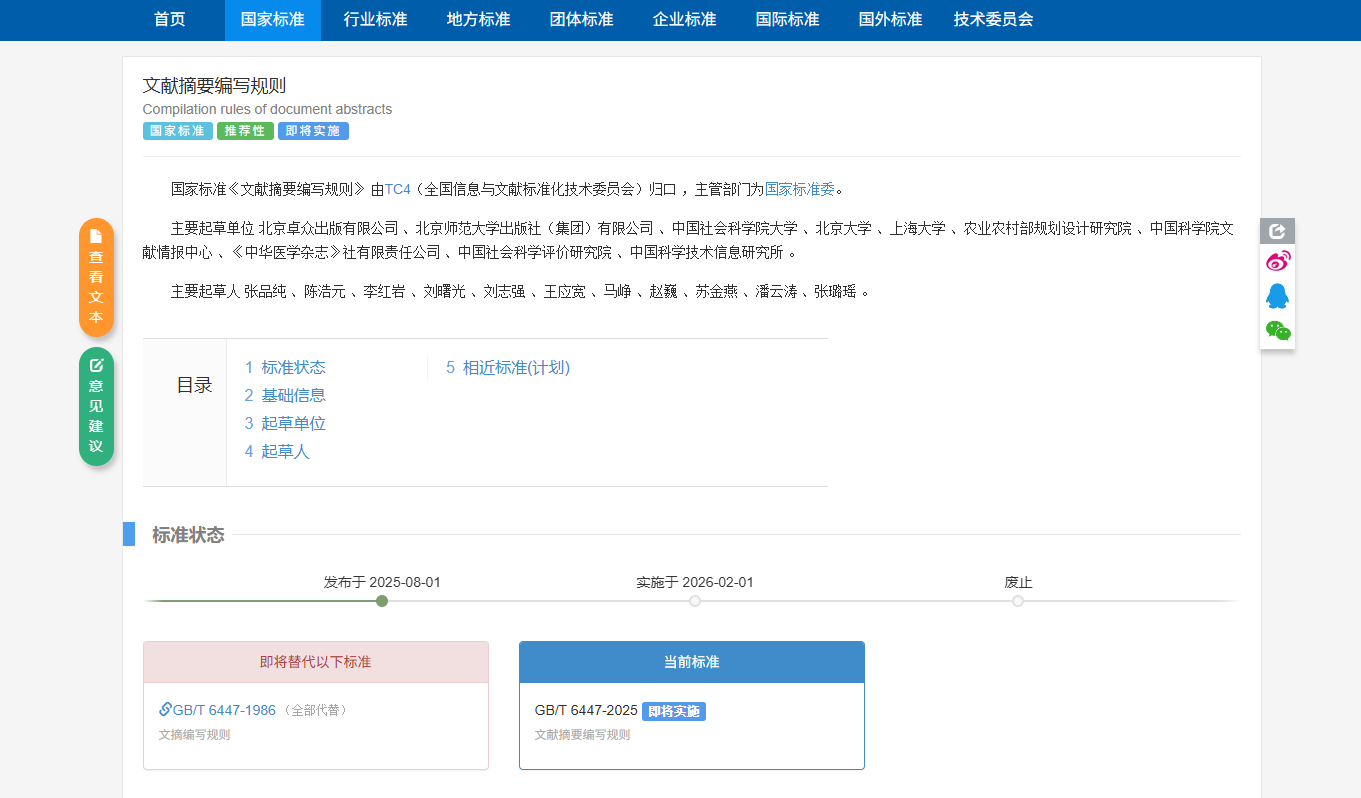Click the share arrow icon on right sidebar

(x=1277, y=231)
